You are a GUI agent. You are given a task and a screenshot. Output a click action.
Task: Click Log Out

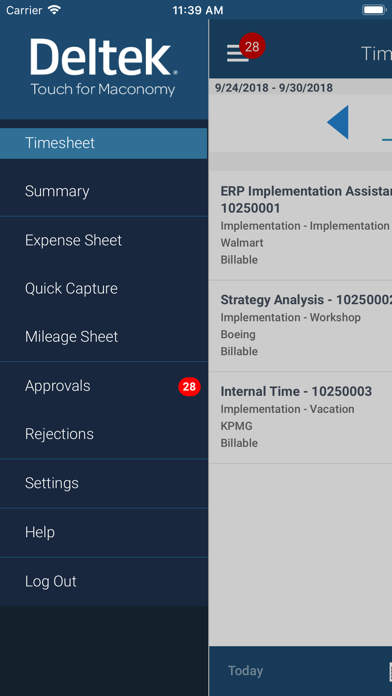tap(103, 581)
